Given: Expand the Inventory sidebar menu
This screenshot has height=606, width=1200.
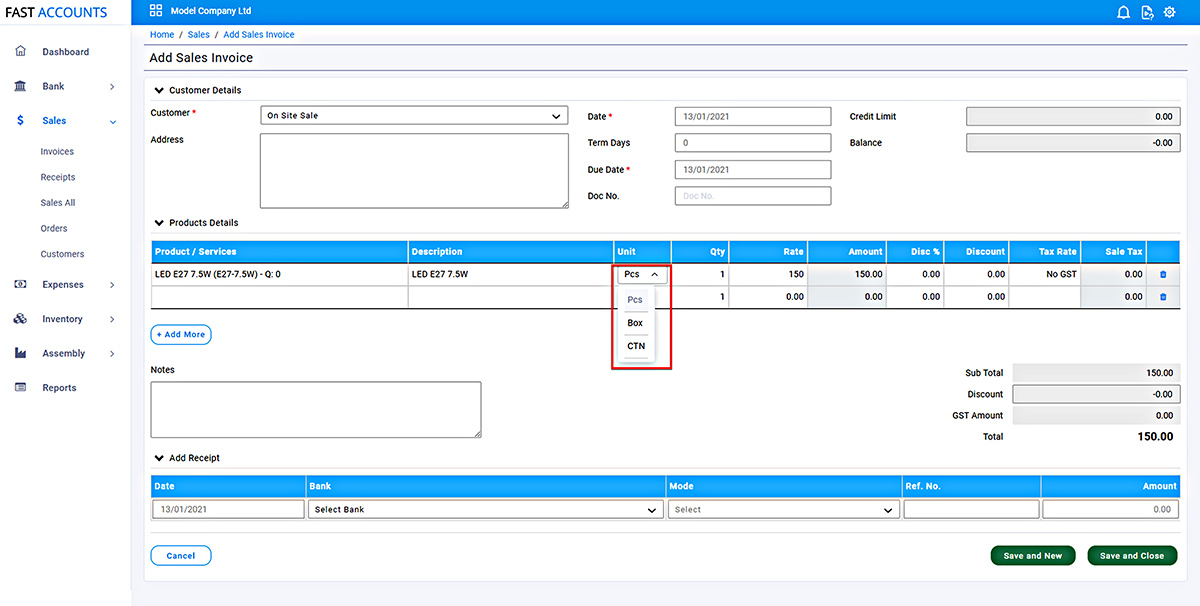Looking at the screenshot, I should click(x=112, y=319).
